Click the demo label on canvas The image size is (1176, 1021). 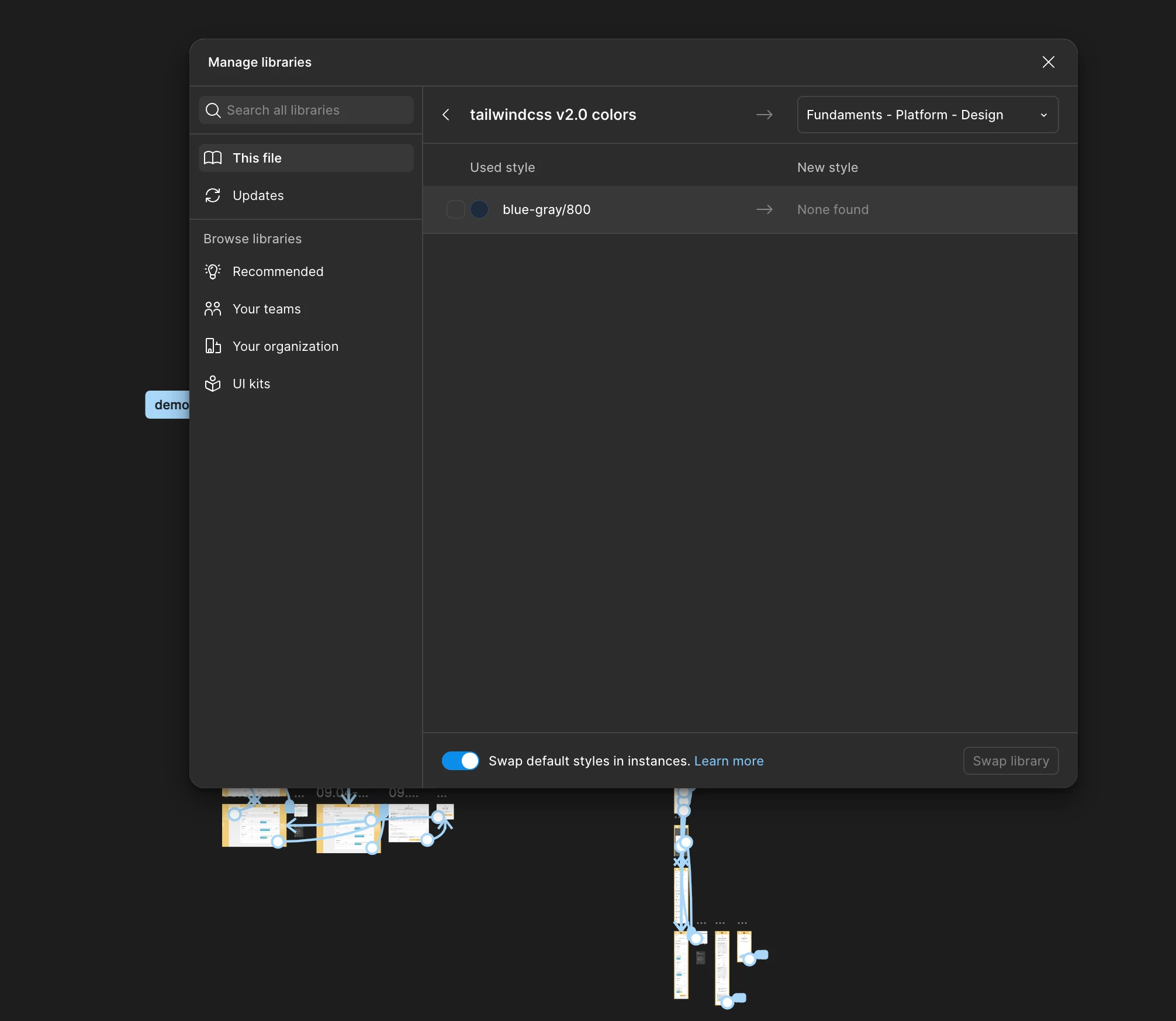pyautogui.click(x=168, y=405)
